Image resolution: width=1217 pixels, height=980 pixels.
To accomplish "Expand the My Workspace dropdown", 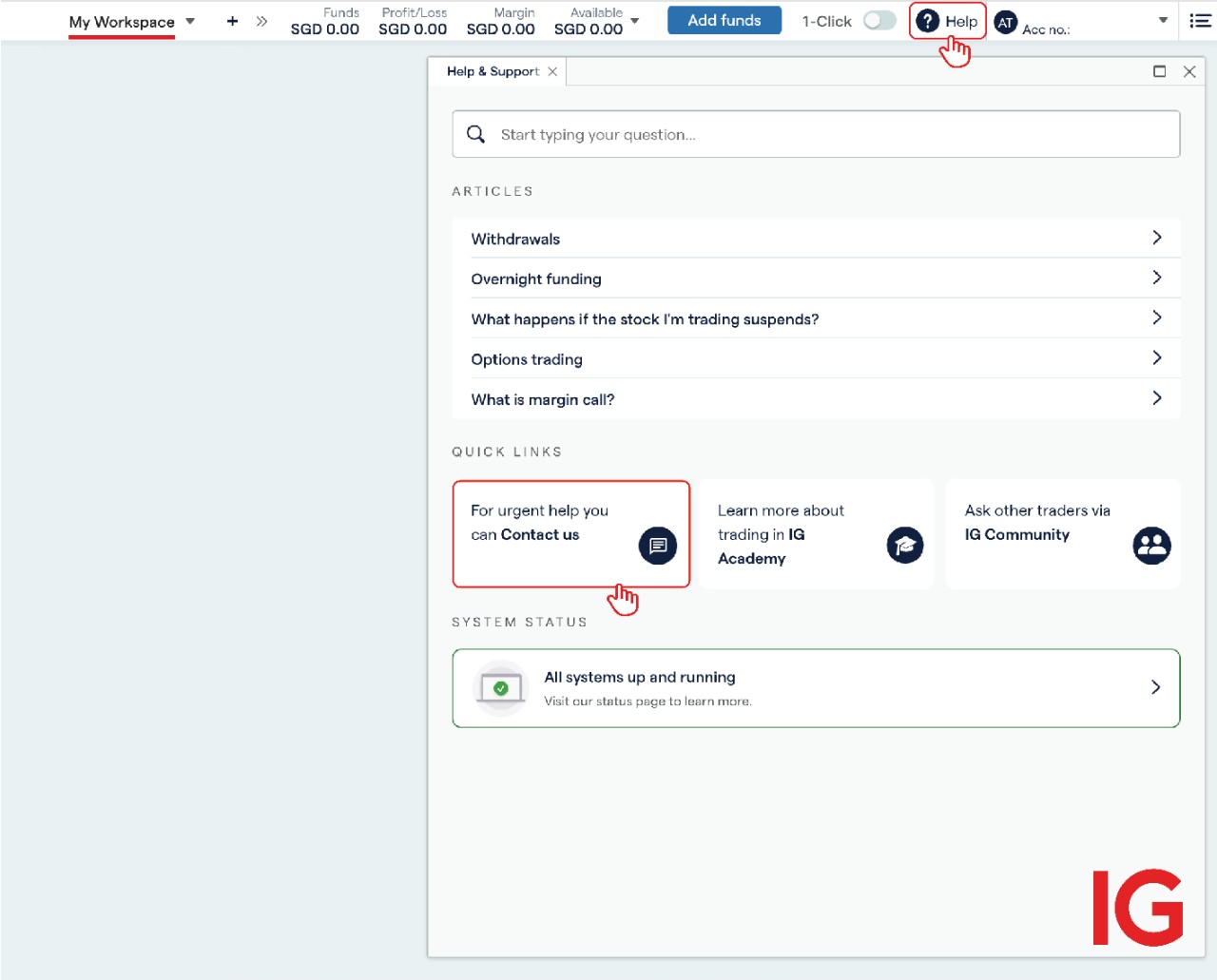I will point(190,21).
